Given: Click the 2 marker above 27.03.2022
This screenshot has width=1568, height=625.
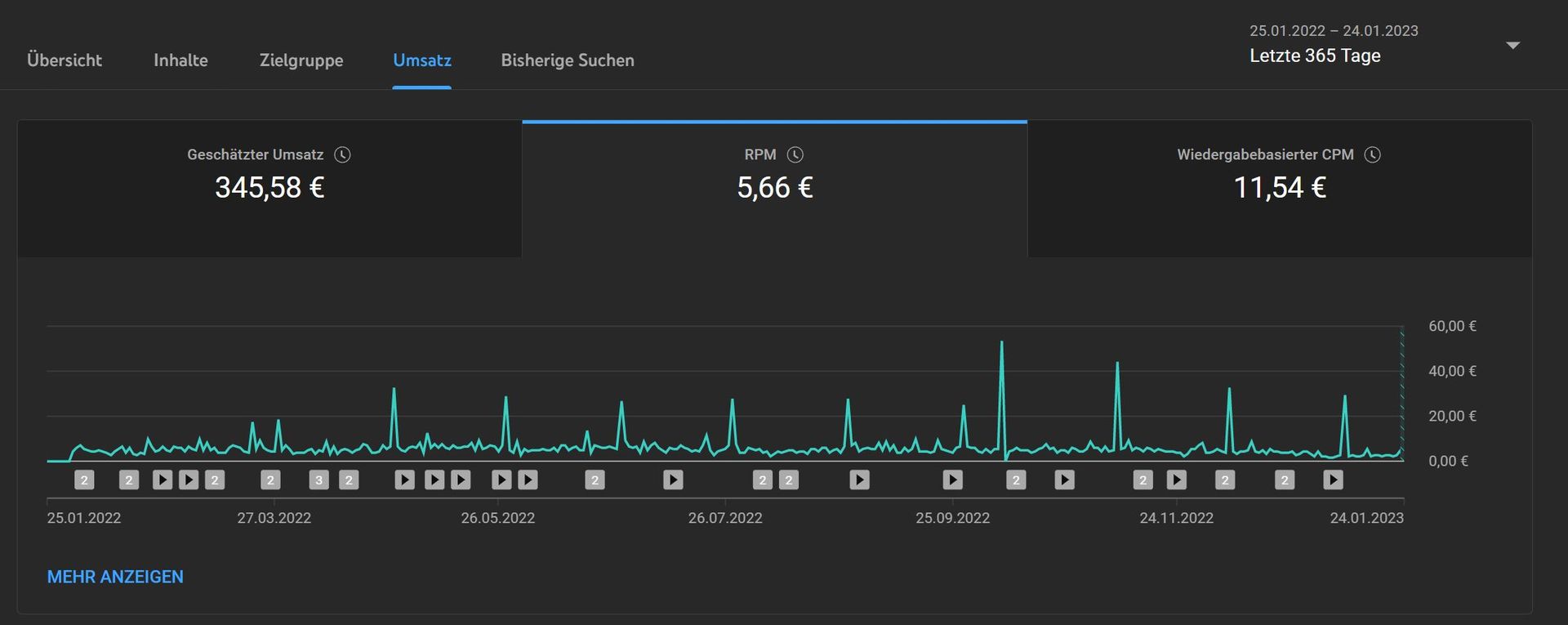Looking at the screenshot, I should tap(270, 480).
